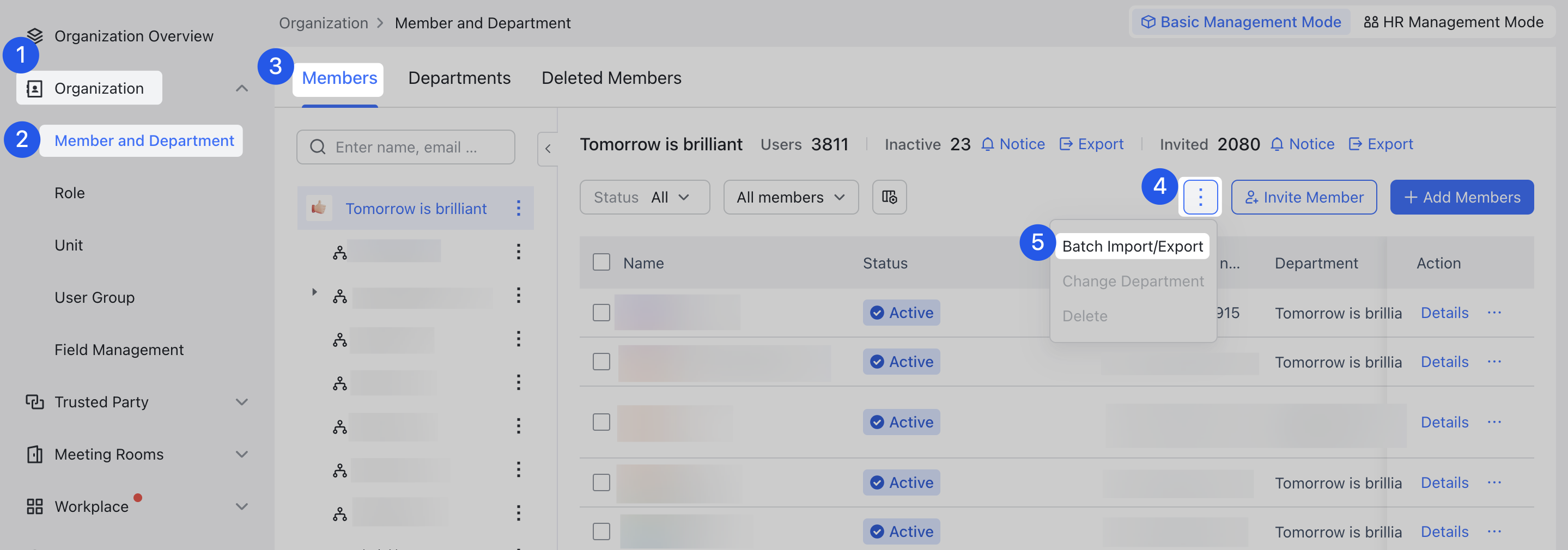Viewport: 1568px width, 550px height.
Task: Open the Status All dropdown
Action: point(644,197)
